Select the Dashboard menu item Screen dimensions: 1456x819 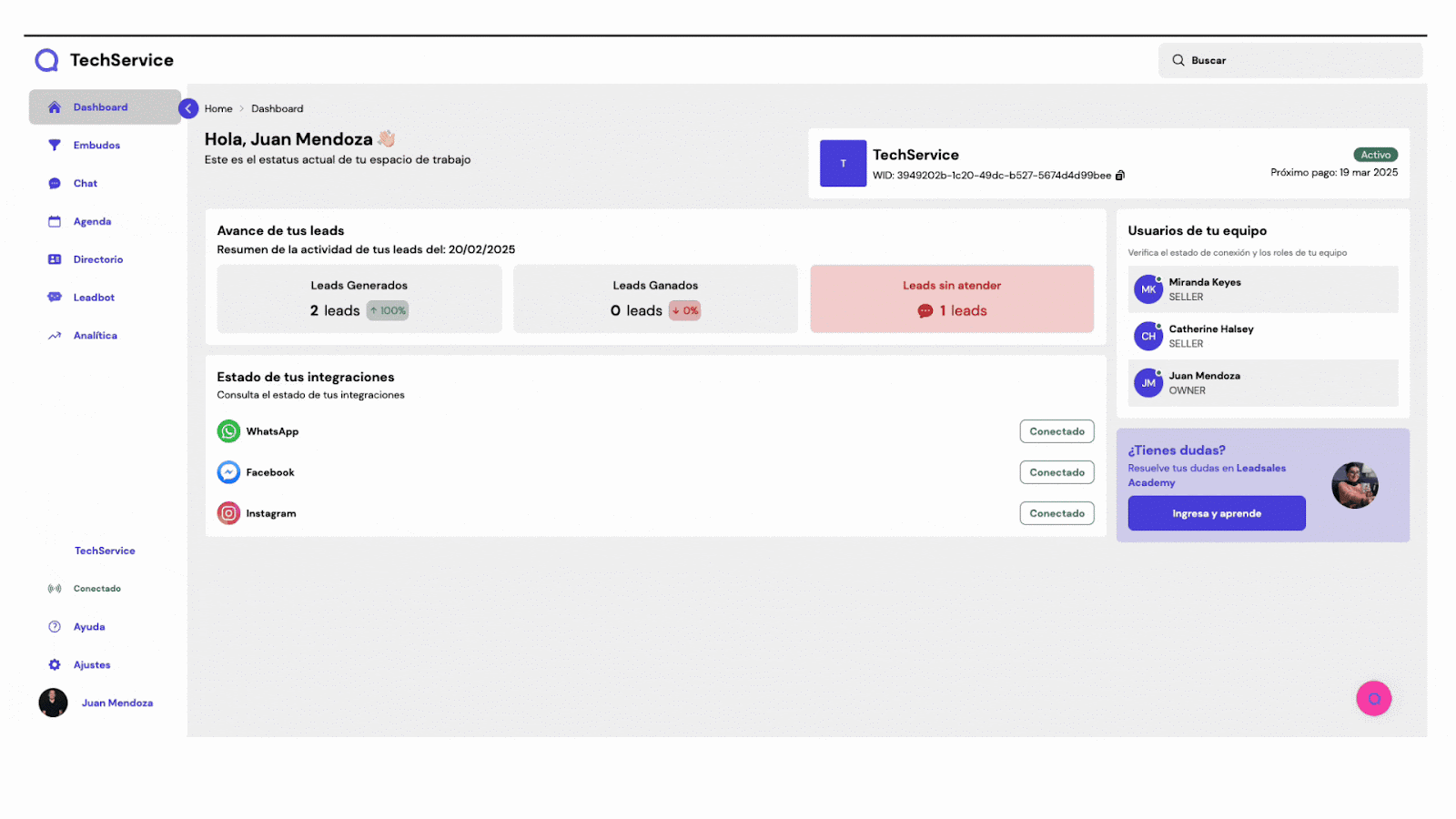click(100, 107)
